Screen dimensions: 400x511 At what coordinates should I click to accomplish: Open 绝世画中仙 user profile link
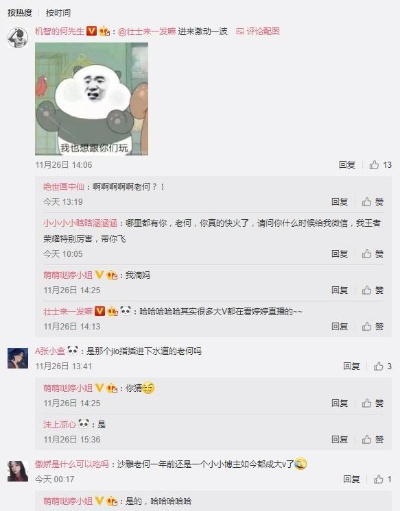(x=64, y=187)
